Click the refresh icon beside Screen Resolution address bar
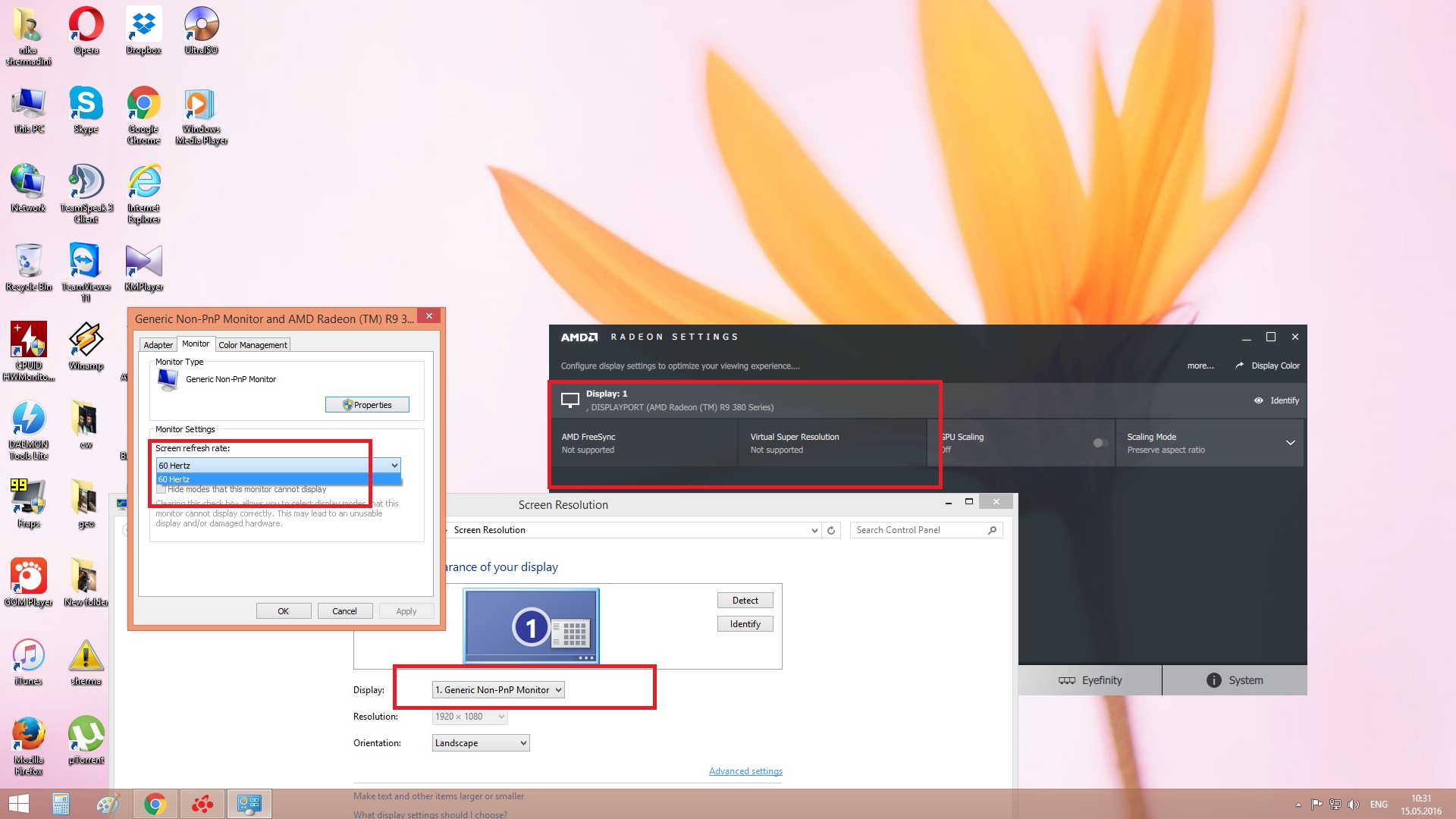The image size is (1456, 819). 831,530
